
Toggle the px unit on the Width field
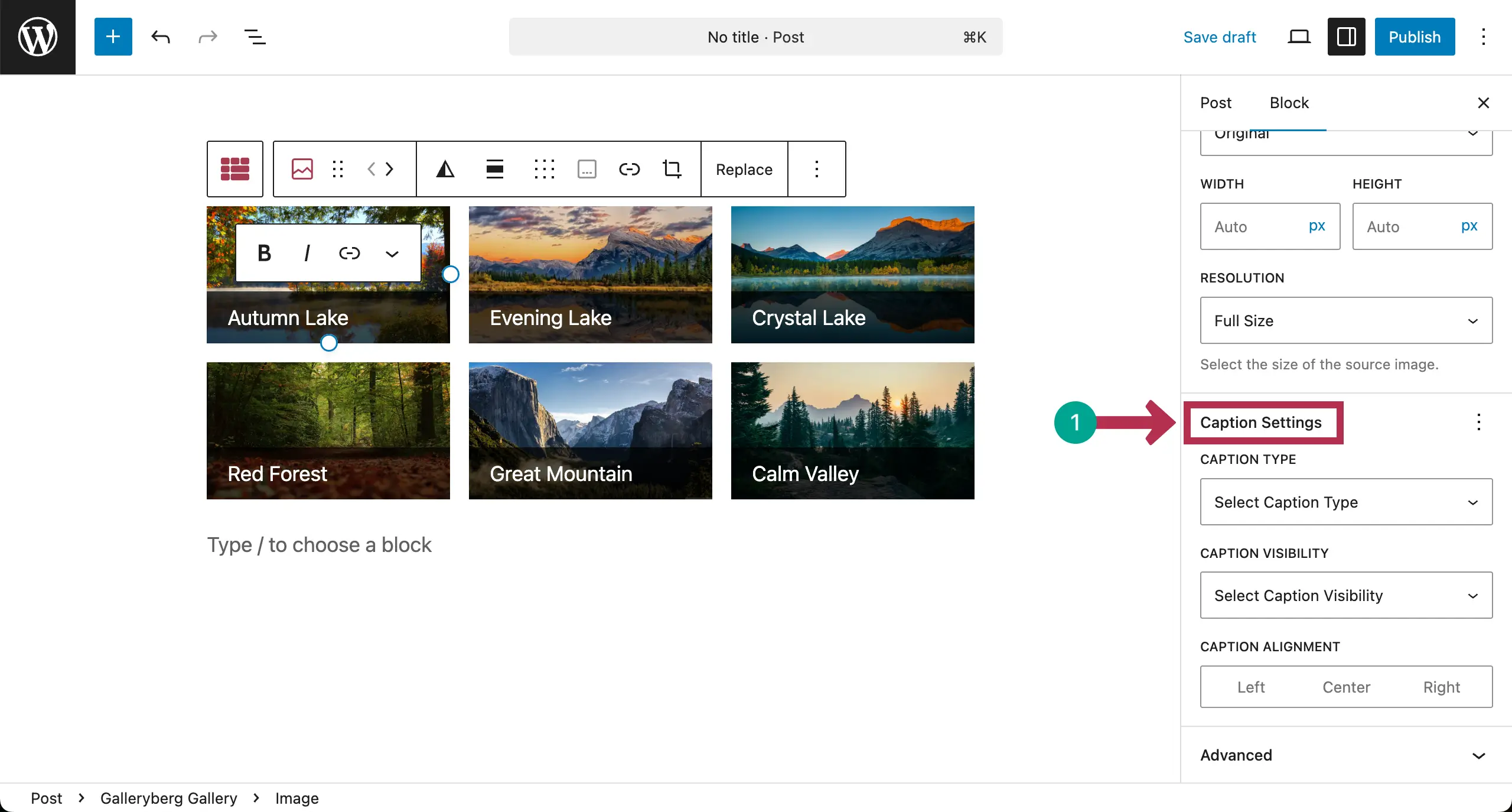tap(1318, 226)
